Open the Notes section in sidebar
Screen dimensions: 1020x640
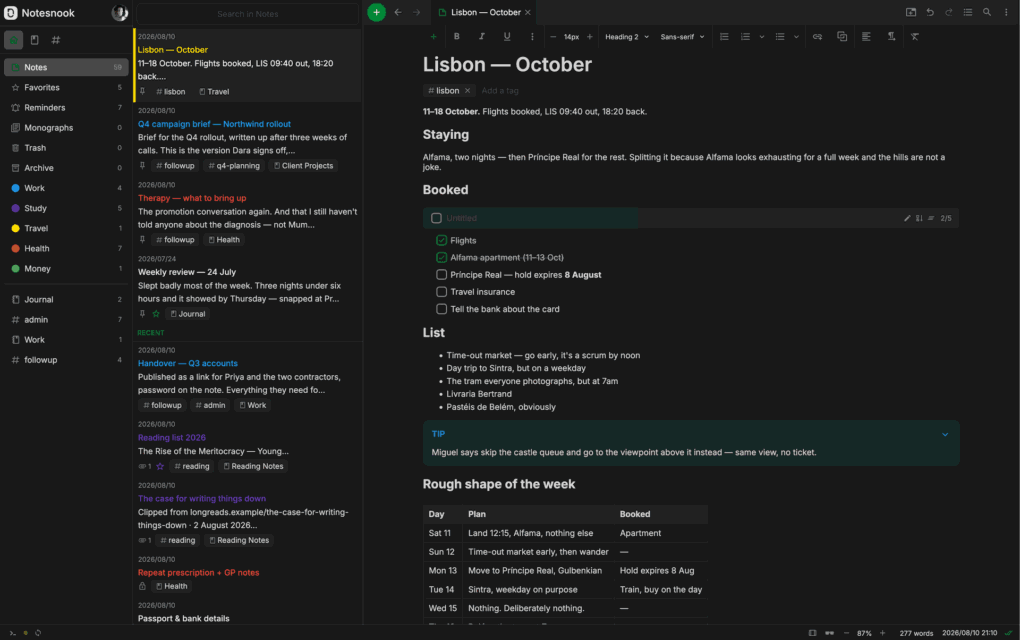point(66,67)
